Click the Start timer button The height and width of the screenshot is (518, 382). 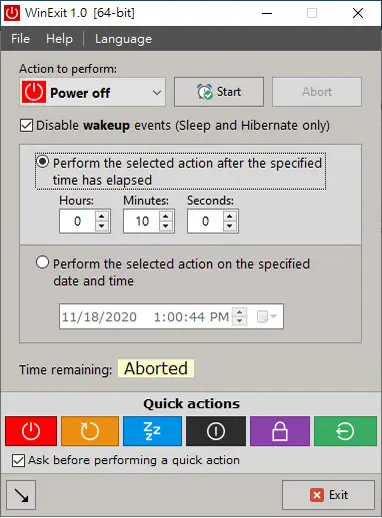pyautogui.click(x=219, y=92)
